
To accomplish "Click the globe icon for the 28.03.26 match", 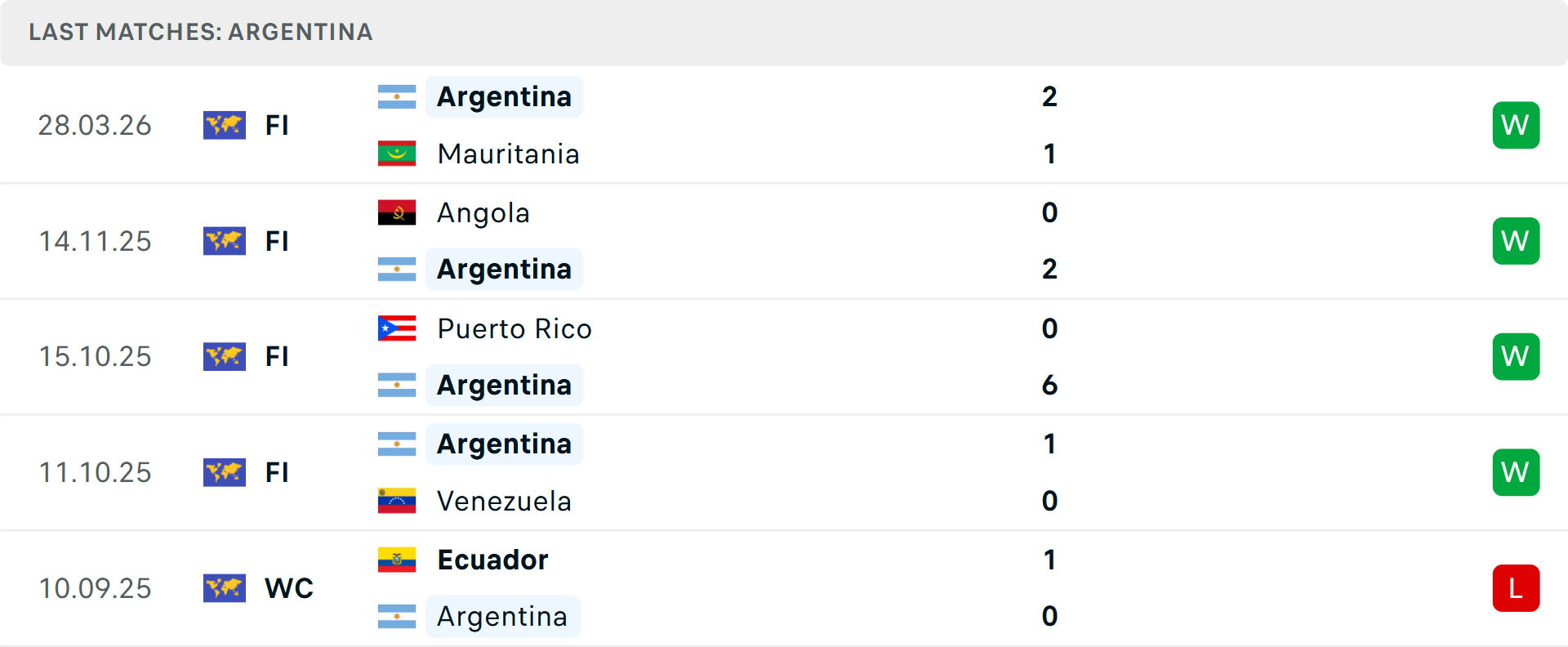I will point(225,125).
